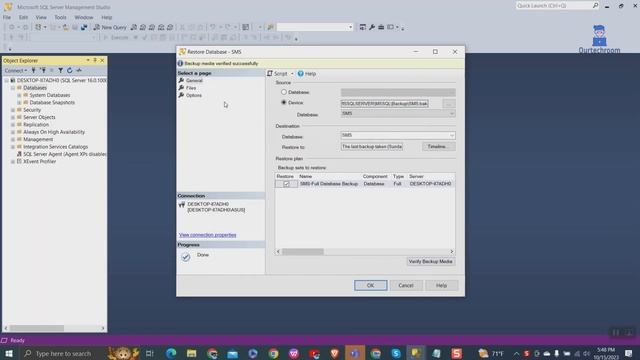Expand the Security tree node

pos(13,110)
